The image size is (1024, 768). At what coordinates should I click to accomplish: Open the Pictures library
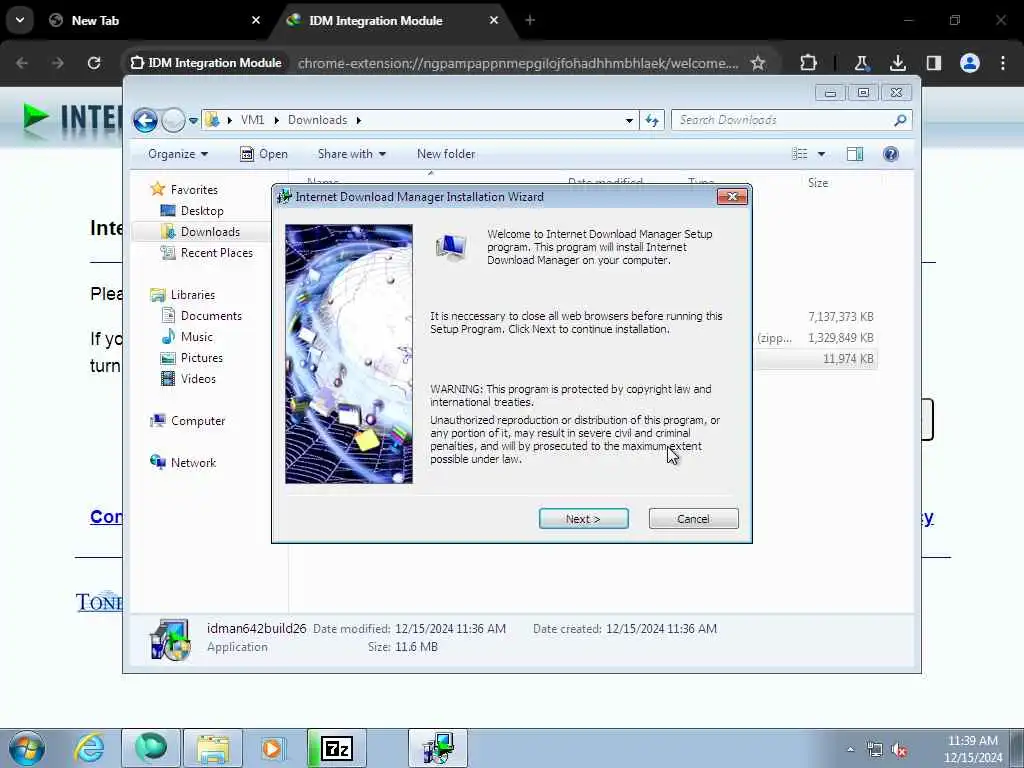201,358
